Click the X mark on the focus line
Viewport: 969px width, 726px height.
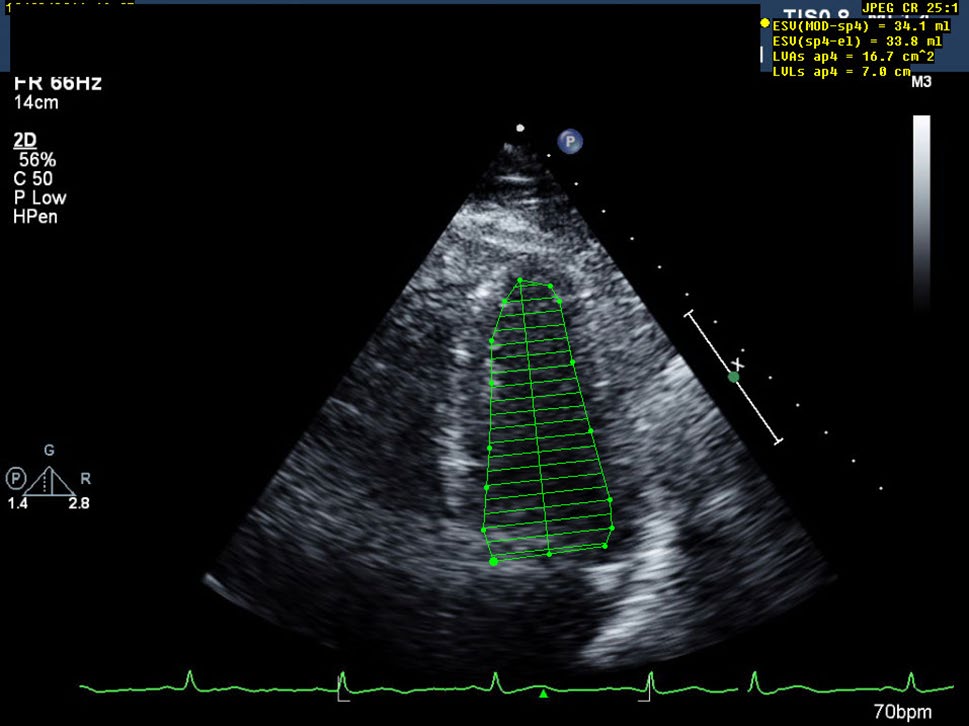[x=739, y=363]
